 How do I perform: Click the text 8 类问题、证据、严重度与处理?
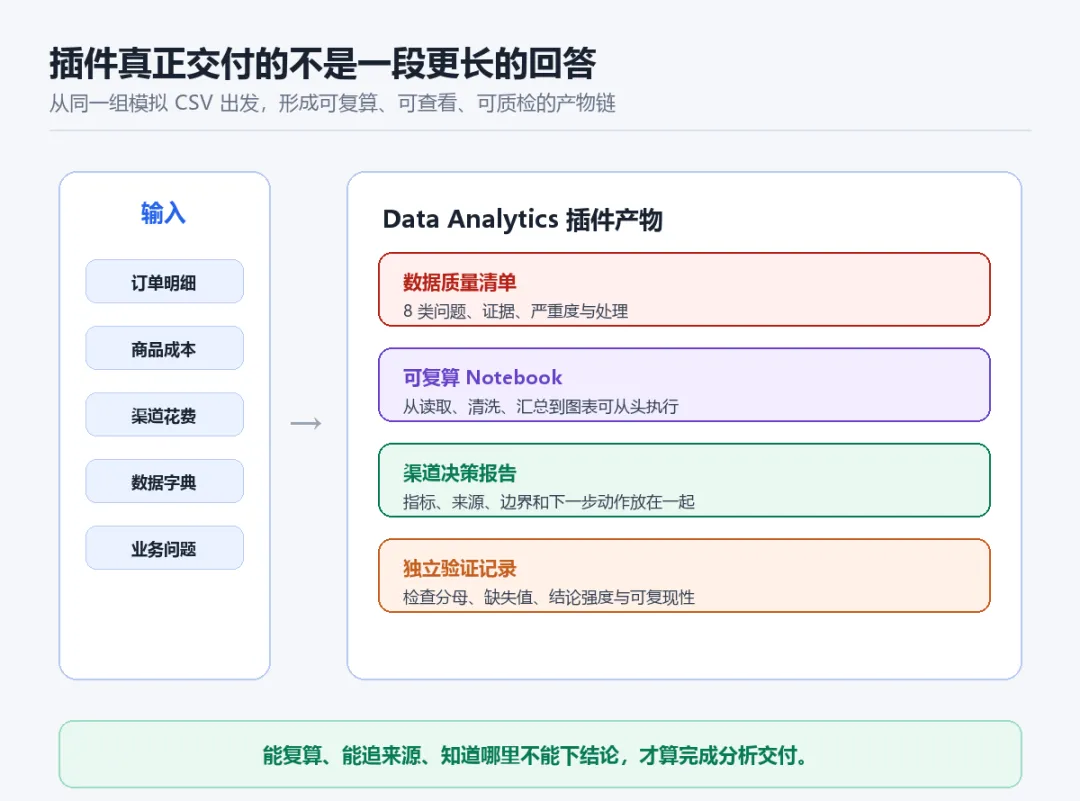coord(515,311)
